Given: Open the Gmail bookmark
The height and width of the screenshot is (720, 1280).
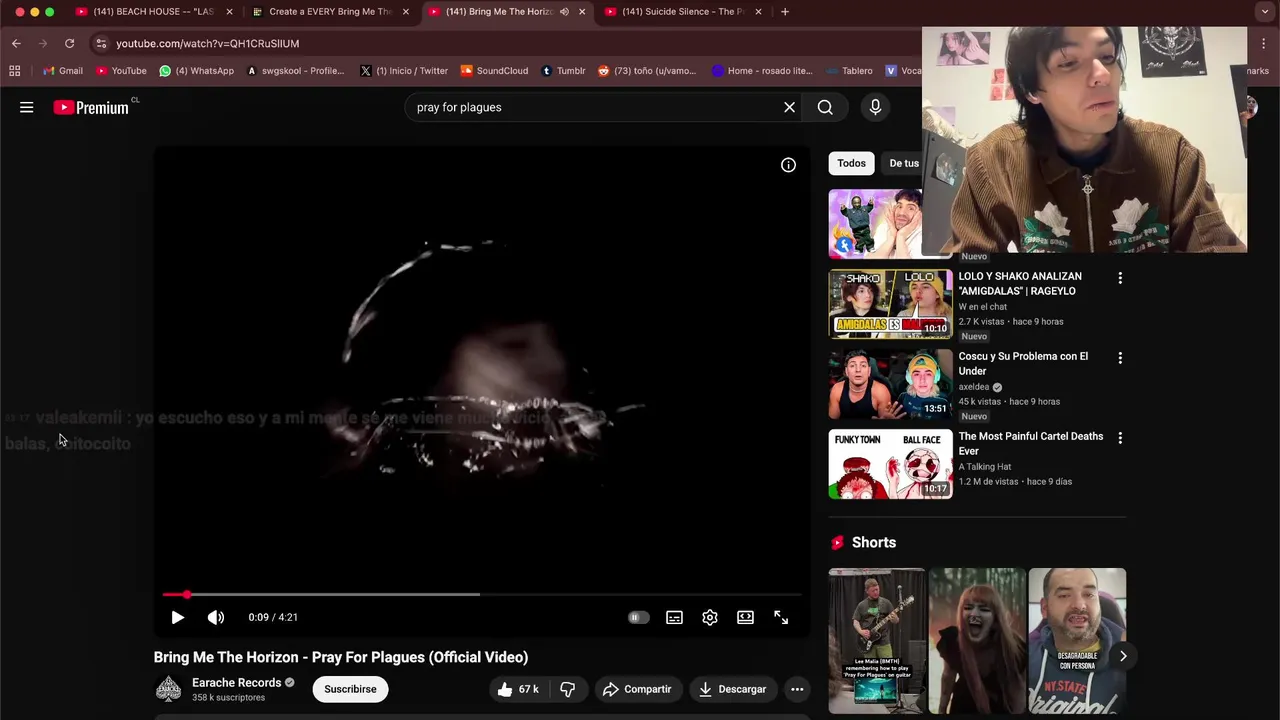Looking at the screenshot, I should pos(63,71).
